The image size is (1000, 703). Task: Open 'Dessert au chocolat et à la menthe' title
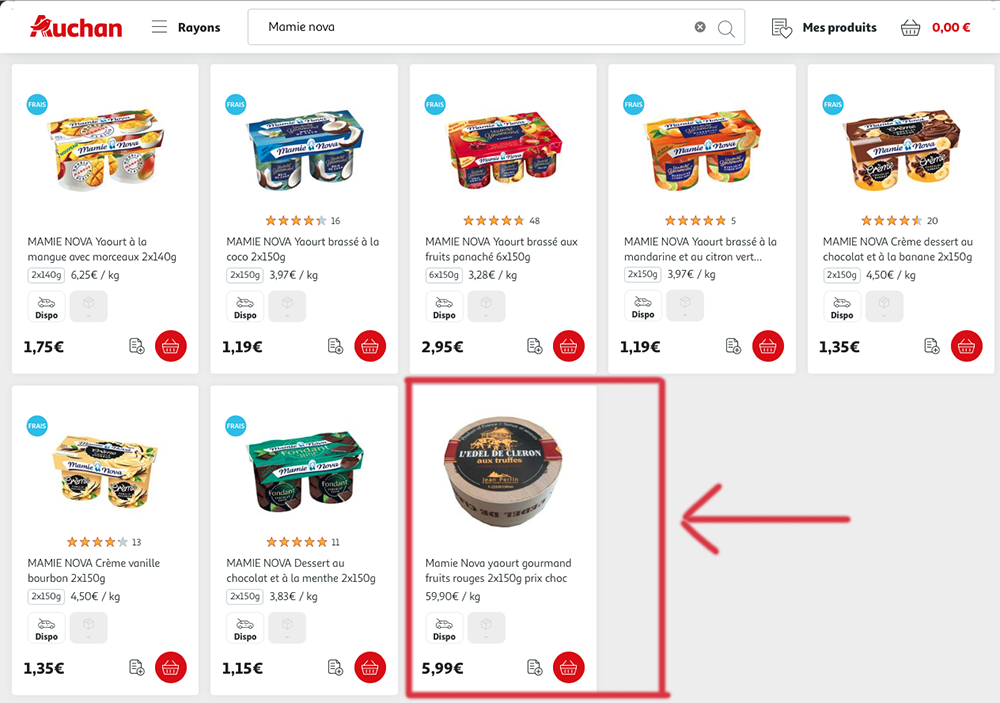tap(301, 570)
